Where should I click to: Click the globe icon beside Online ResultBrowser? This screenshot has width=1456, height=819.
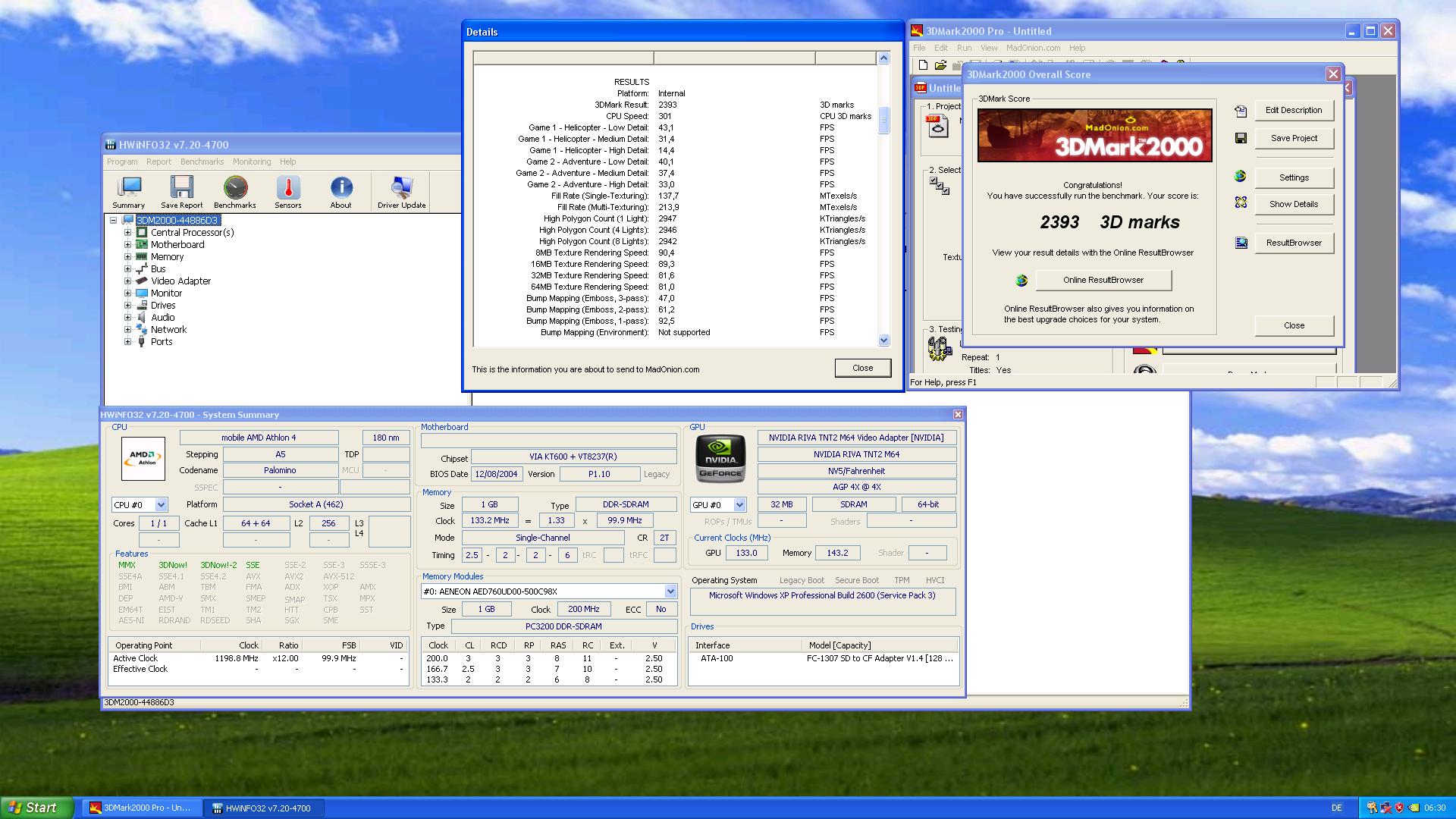[1021, 281]
